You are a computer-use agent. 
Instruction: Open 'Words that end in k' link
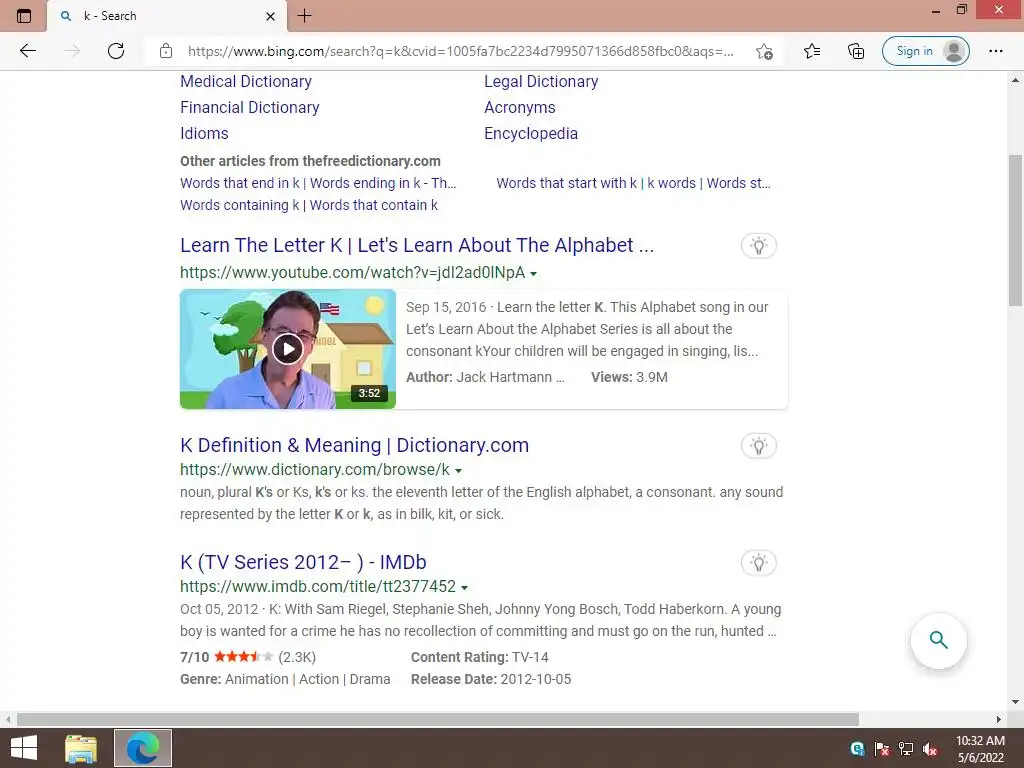318,184
